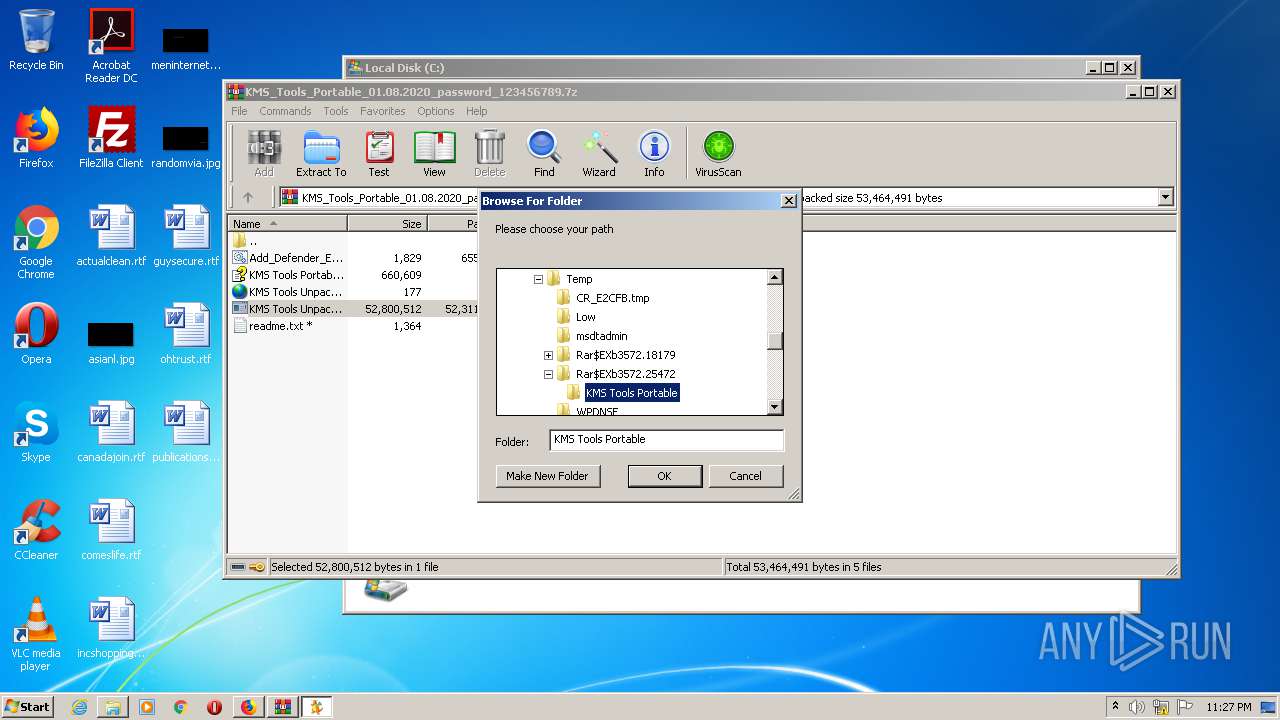Select readme.txt in the archive list

(x=280, y=326)
